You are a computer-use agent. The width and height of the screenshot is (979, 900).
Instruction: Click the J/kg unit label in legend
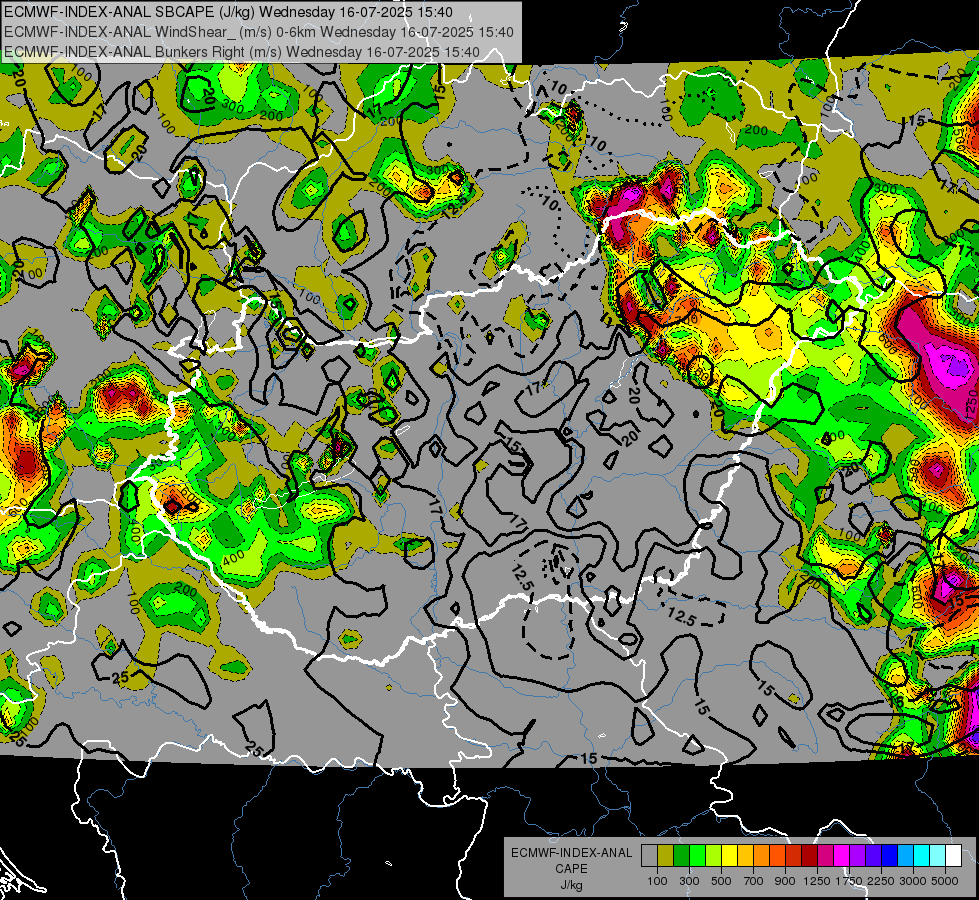[x=571, y=885]
